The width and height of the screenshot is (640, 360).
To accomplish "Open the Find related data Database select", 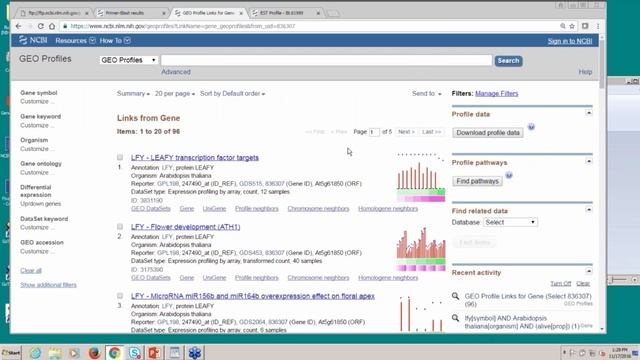I will click(x=510, y=222).
